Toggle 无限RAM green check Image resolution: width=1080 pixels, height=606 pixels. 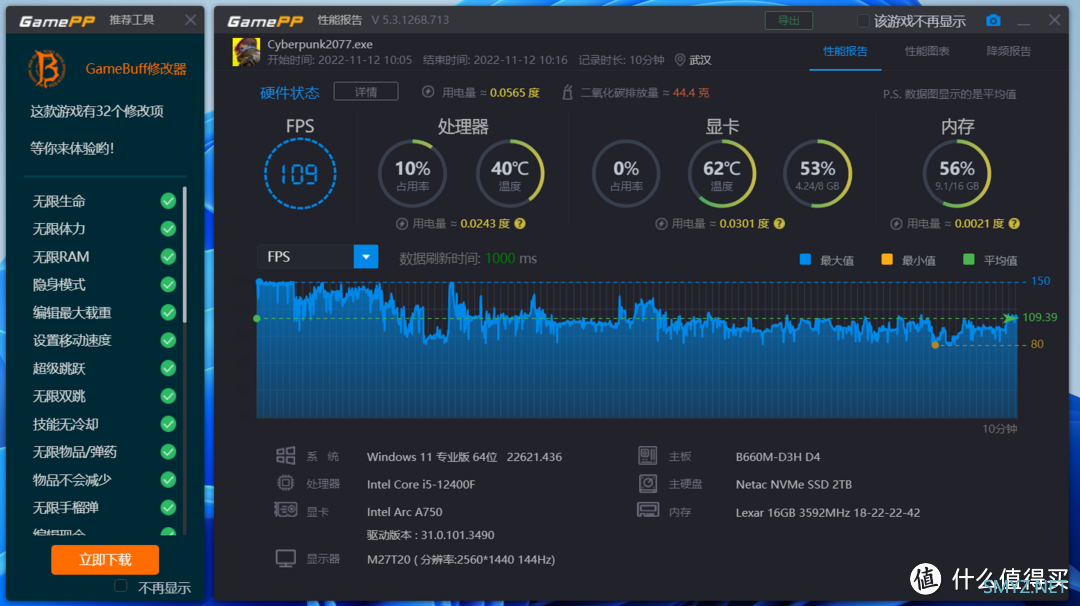pyautogui.click(x=168, y=257)
